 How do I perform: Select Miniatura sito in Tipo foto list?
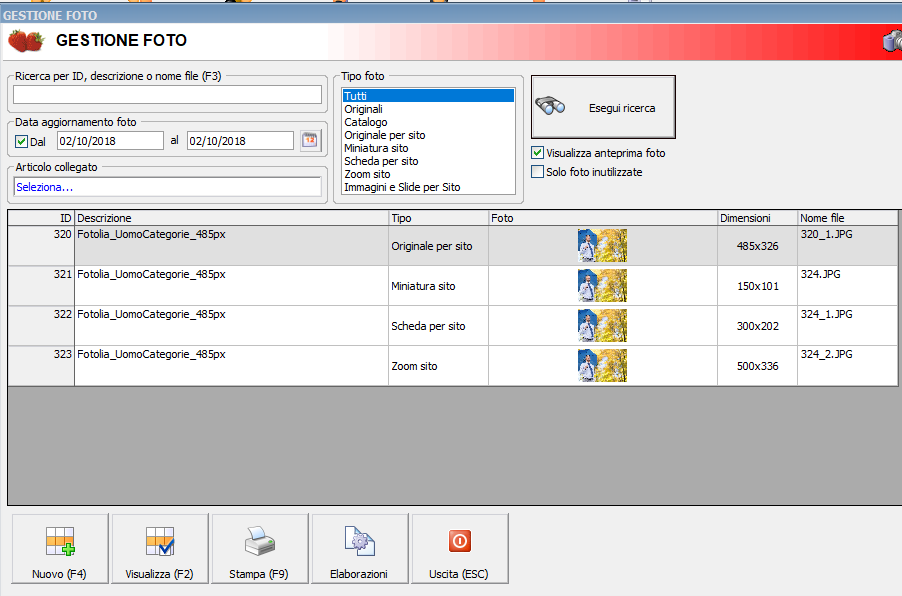point(428,148)
